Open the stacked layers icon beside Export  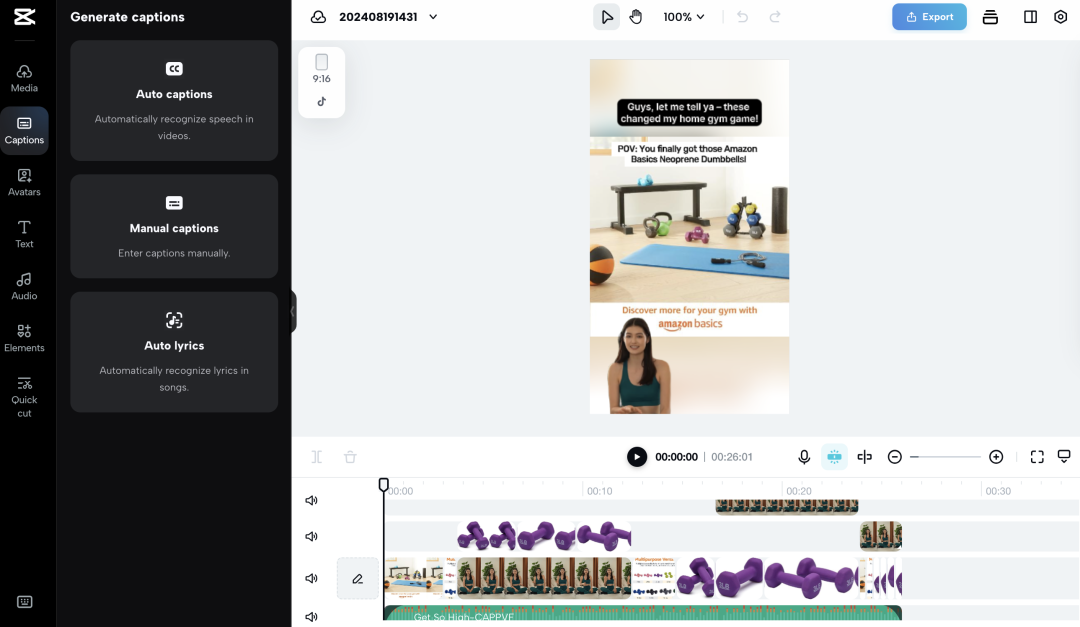[990, 17]
